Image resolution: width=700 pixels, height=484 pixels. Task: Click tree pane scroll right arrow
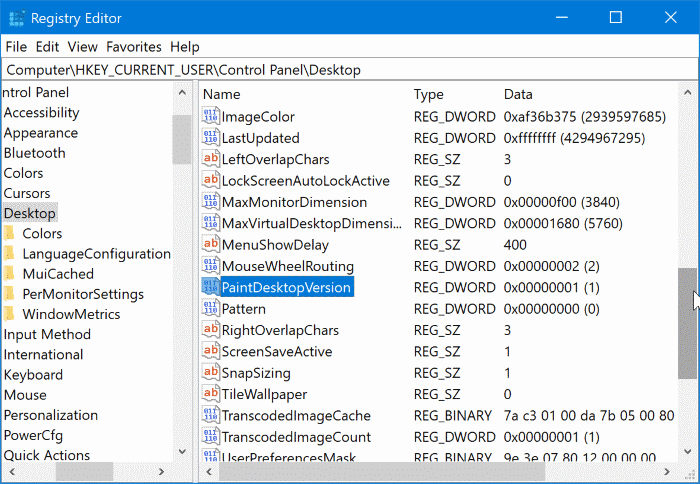point(162,471)
